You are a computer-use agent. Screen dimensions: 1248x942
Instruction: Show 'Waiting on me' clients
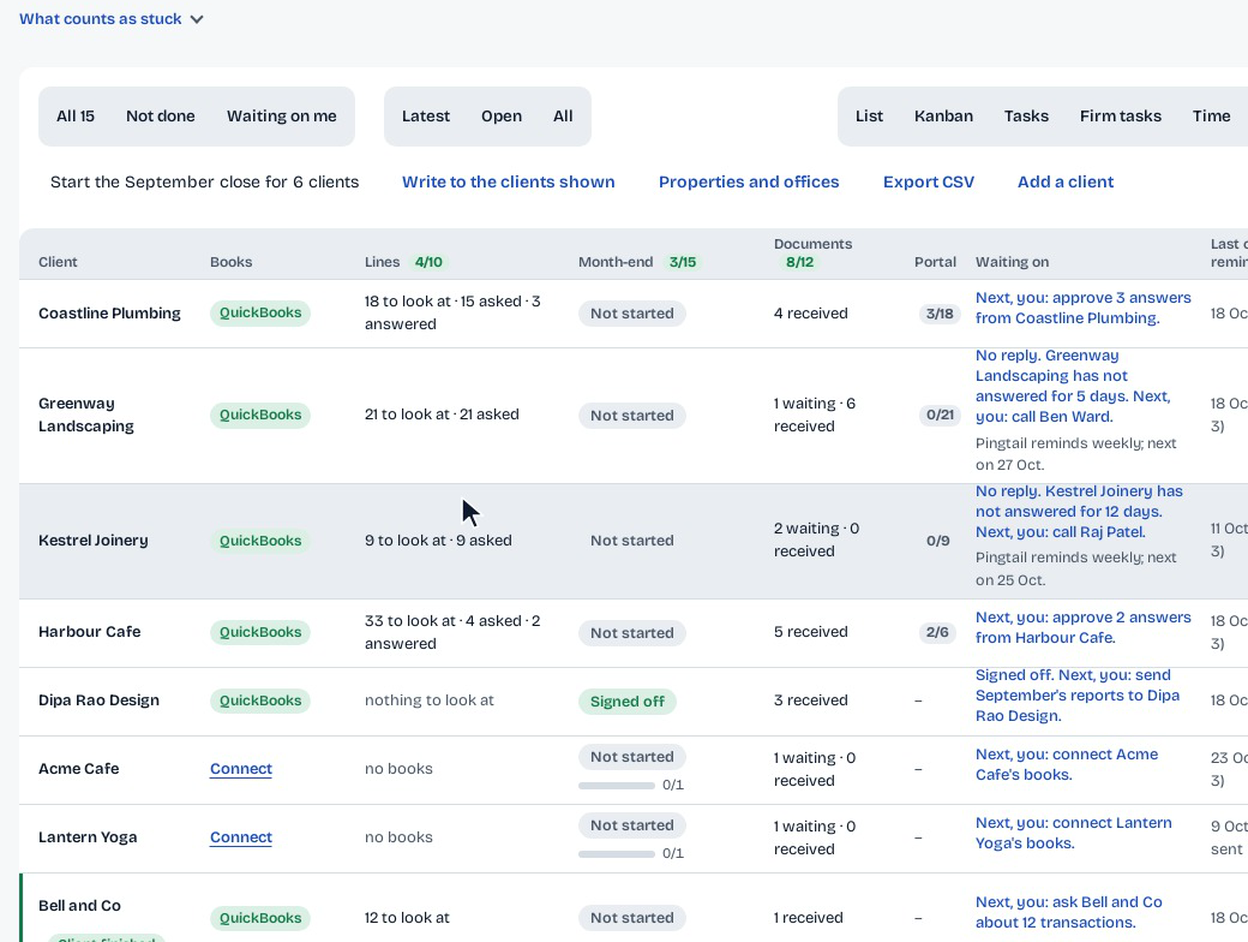click(281, 116)
